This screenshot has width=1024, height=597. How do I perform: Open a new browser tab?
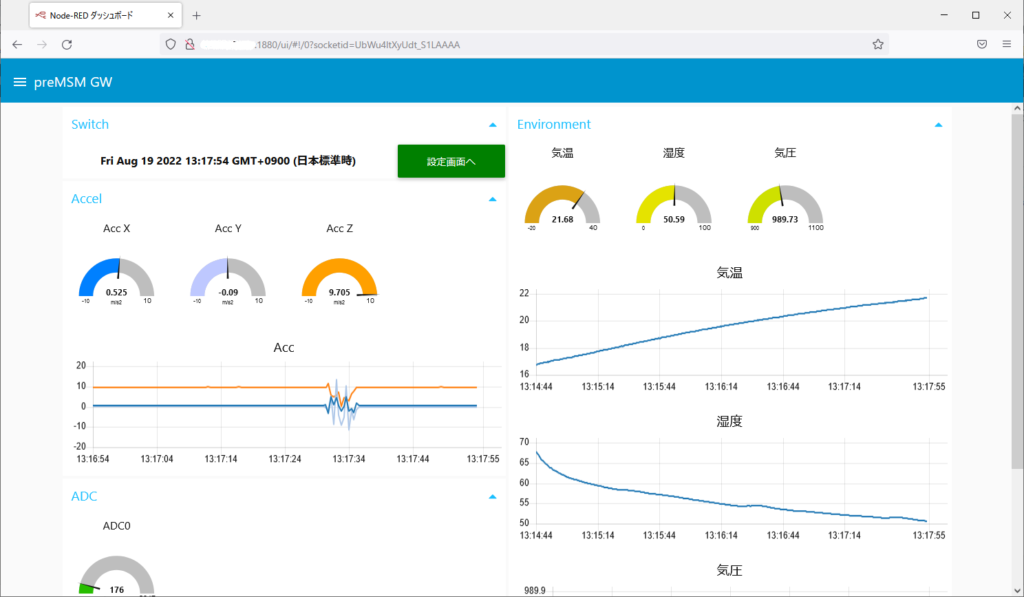tap(197, 16)
